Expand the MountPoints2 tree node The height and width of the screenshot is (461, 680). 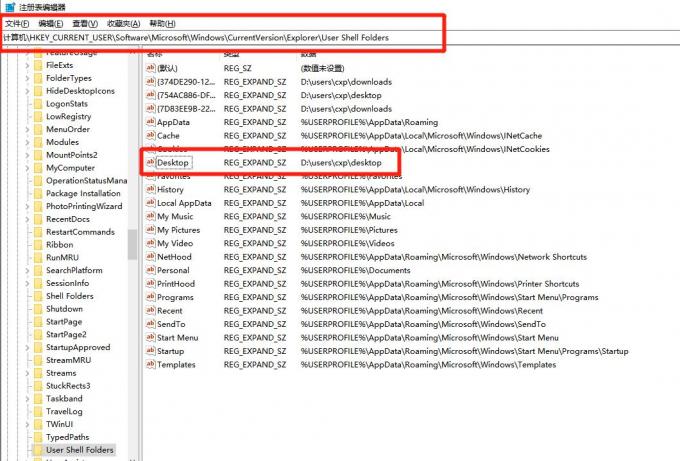tap(27, 155)
